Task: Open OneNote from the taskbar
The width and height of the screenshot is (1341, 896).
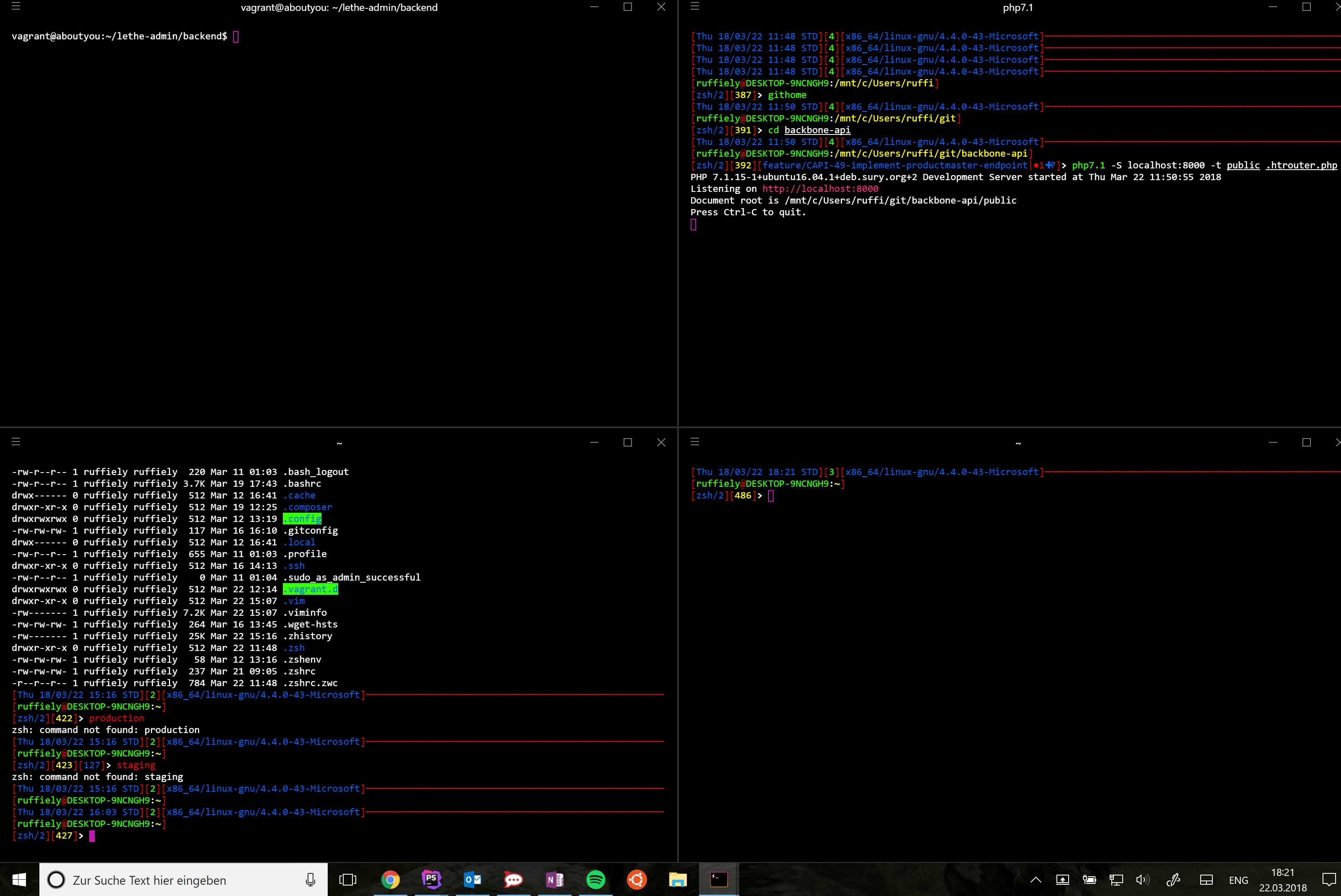Action: (x=554, y=879)
